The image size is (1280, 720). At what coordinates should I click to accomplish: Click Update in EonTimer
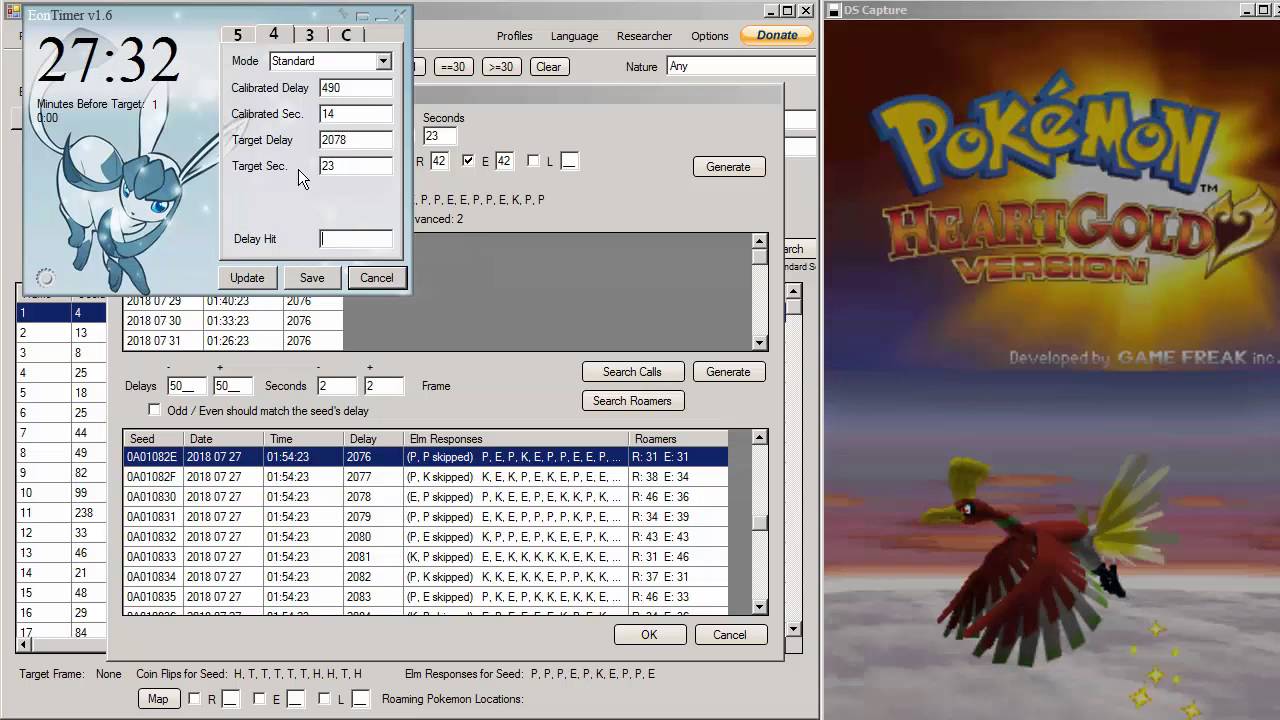247,278
